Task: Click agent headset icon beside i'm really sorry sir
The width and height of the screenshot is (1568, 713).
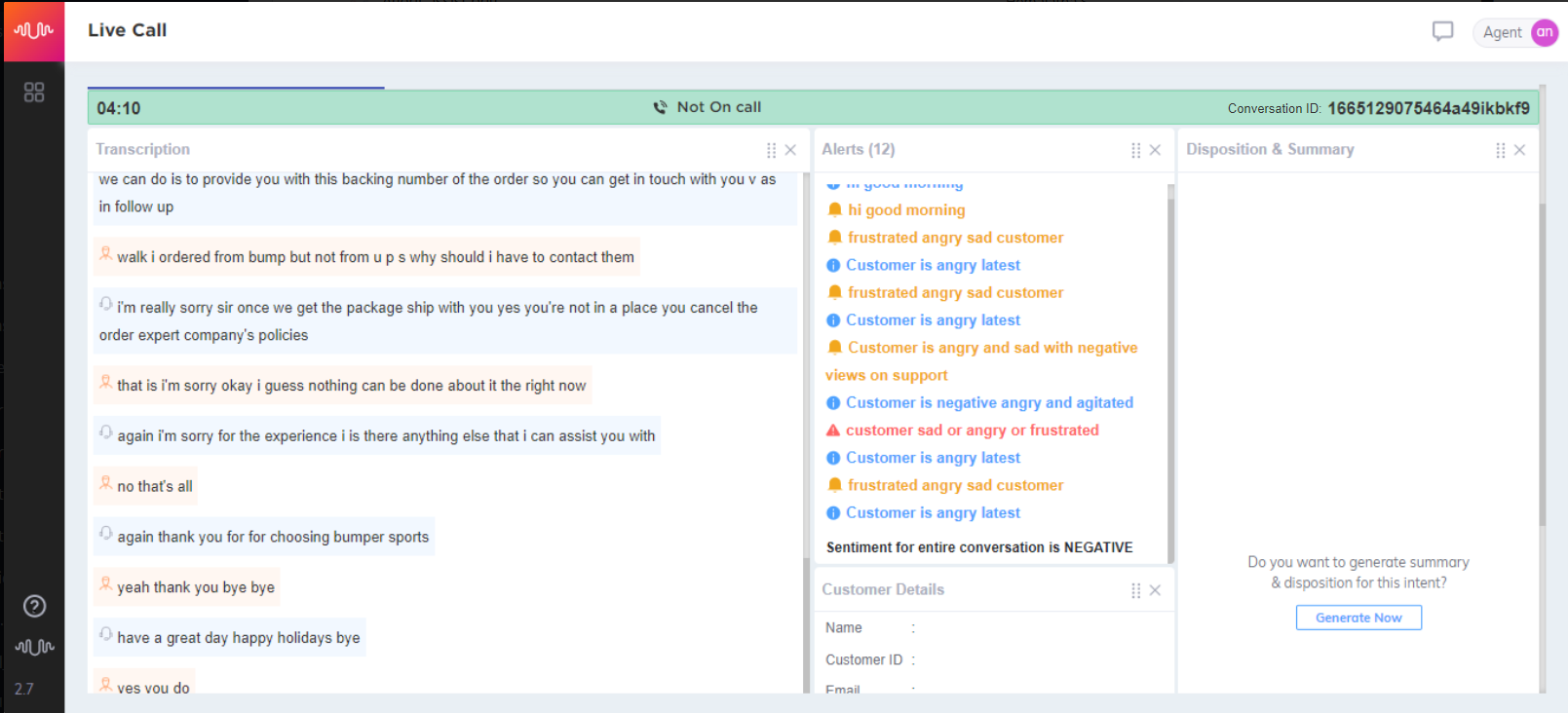Action: coord(105,304)
